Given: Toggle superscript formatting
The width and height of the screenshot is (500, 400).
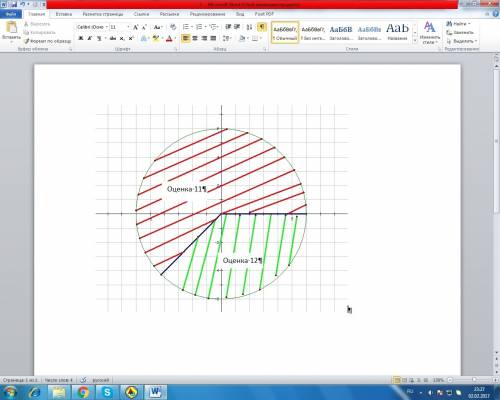Looking at the screenshot, I should coord(131,38).
